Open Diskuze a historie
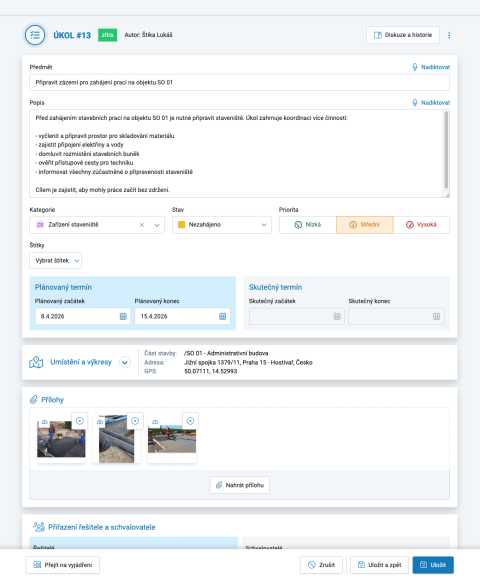This screenshot has height=580, width=480. 403,35
